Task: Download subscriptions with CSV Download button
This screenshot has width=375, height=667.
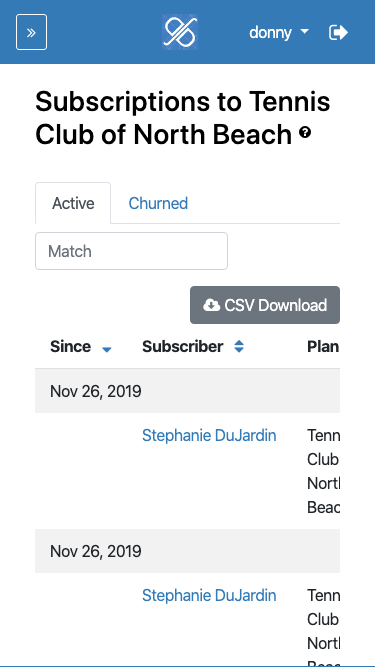Action: coord(265,305)
